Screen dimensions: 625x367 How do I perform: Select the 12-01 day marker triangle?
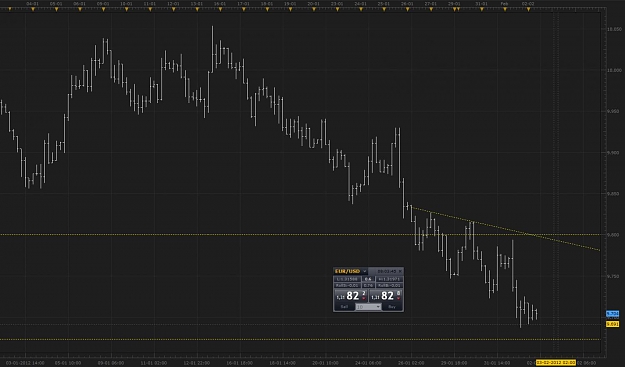pyautogui.click(x=173, y=9)
